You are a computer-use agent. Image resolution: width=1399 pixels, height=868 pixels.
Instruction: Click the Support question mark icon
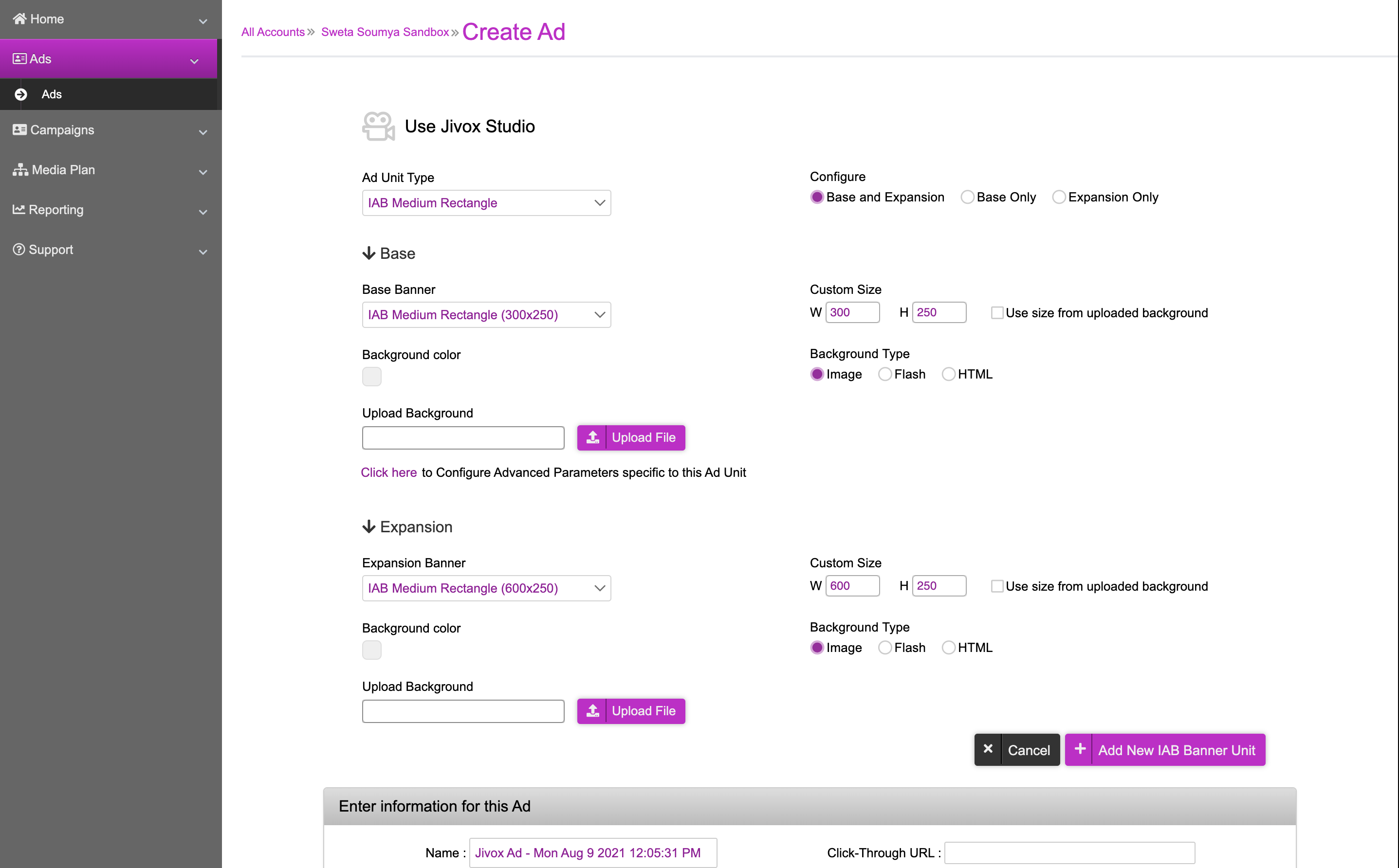tap(19, 249)
